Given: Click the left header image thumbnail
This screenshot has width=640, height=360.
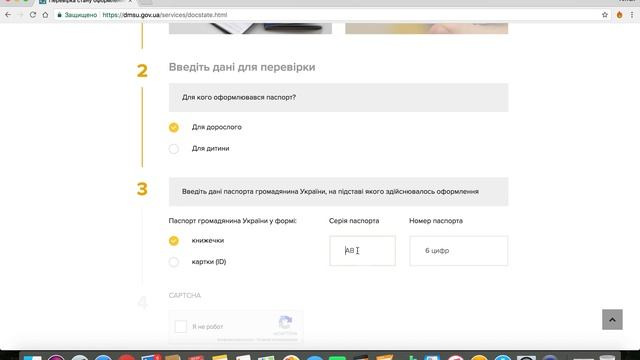Looking at the screenshot, I should coord(250,28).
